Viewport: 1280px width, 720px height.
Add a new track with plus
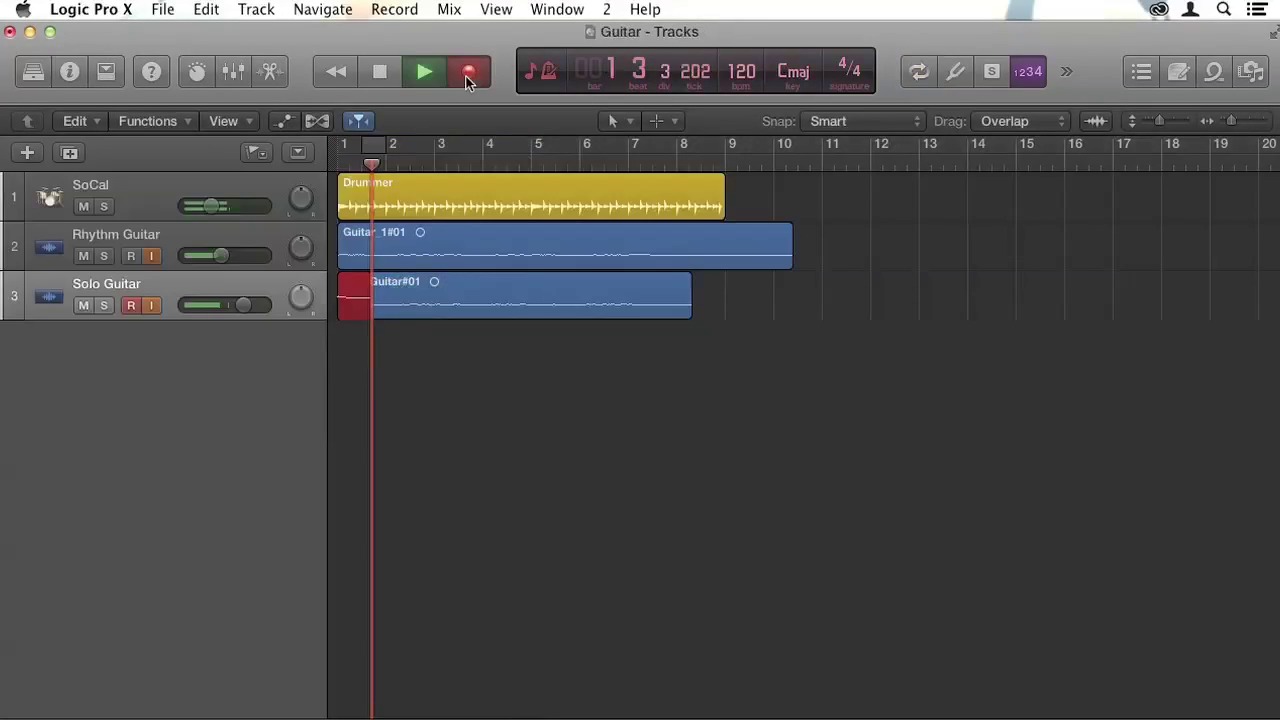pos(27,153)
